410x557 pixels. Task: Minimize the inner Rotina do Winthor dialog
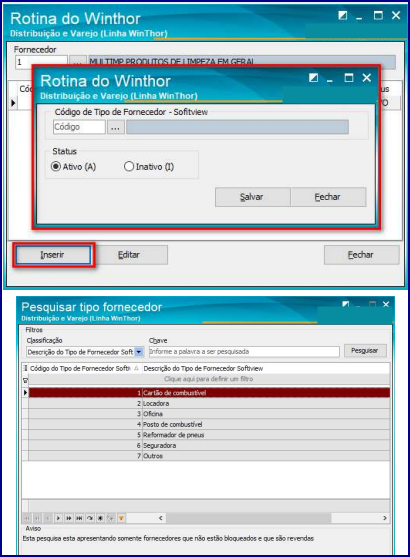tap(330, 80)
